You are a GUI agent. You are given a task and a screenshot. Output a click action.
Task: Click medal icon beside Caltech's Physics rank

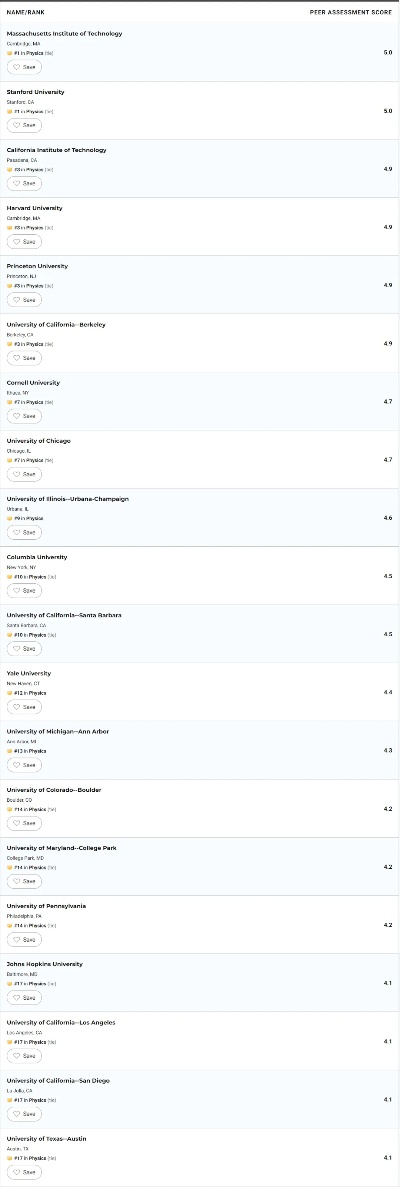pos(10,170)
